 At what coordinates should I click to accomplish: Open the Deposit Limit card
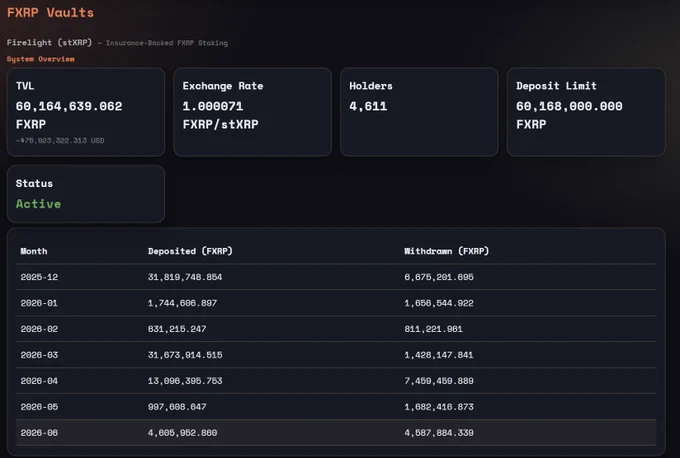pos(586,112)
